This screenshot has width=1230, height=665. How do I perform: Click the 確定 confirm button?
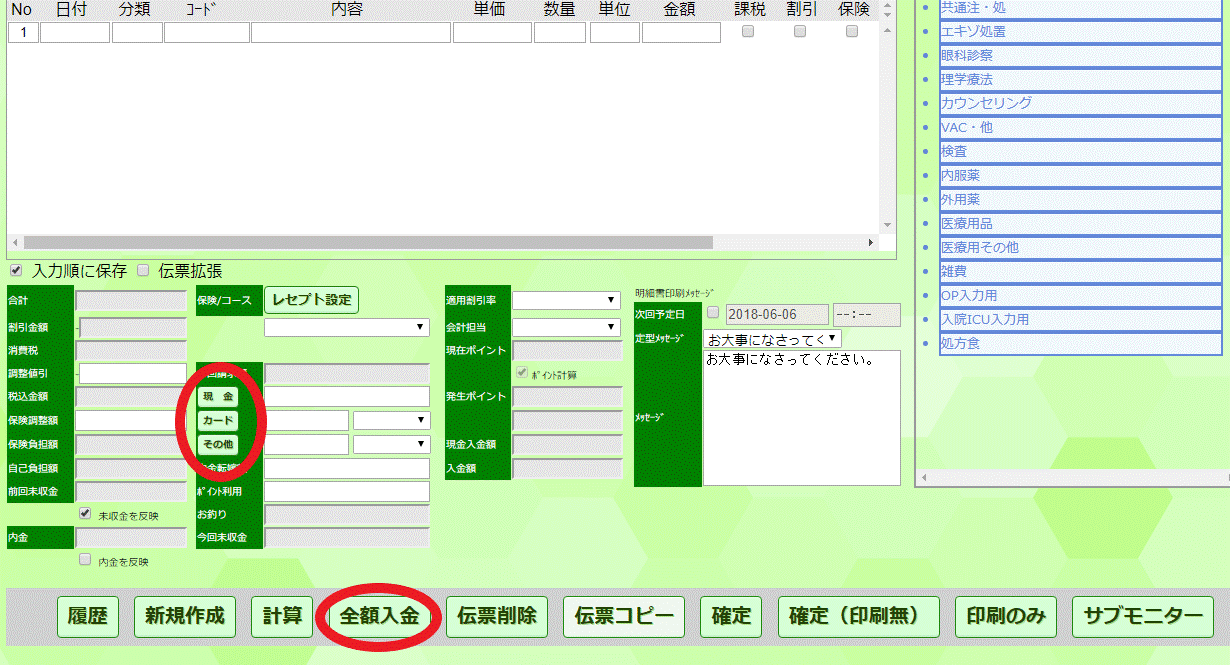731,617
